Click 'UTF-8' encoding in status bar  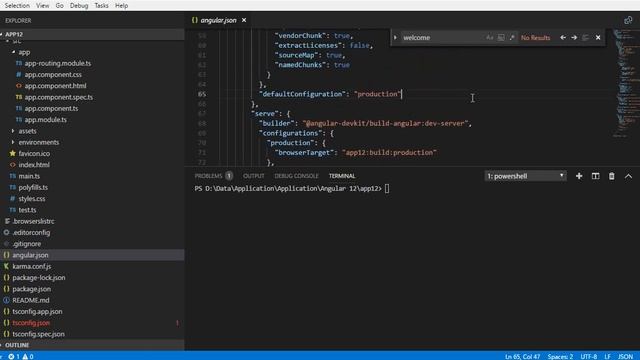click(589, 356)
